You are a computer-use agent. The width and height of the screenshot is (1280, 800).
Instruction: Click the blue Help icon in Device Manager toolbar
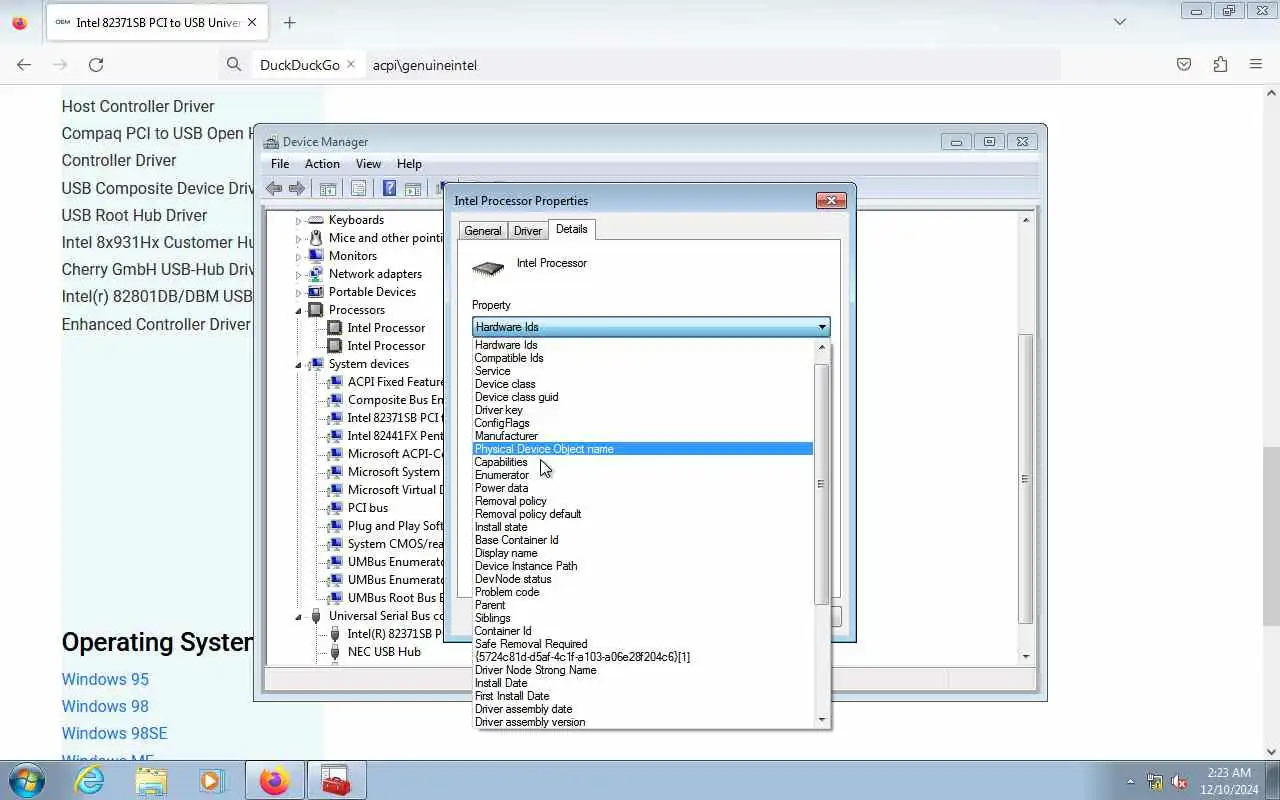tap(389, 188)
